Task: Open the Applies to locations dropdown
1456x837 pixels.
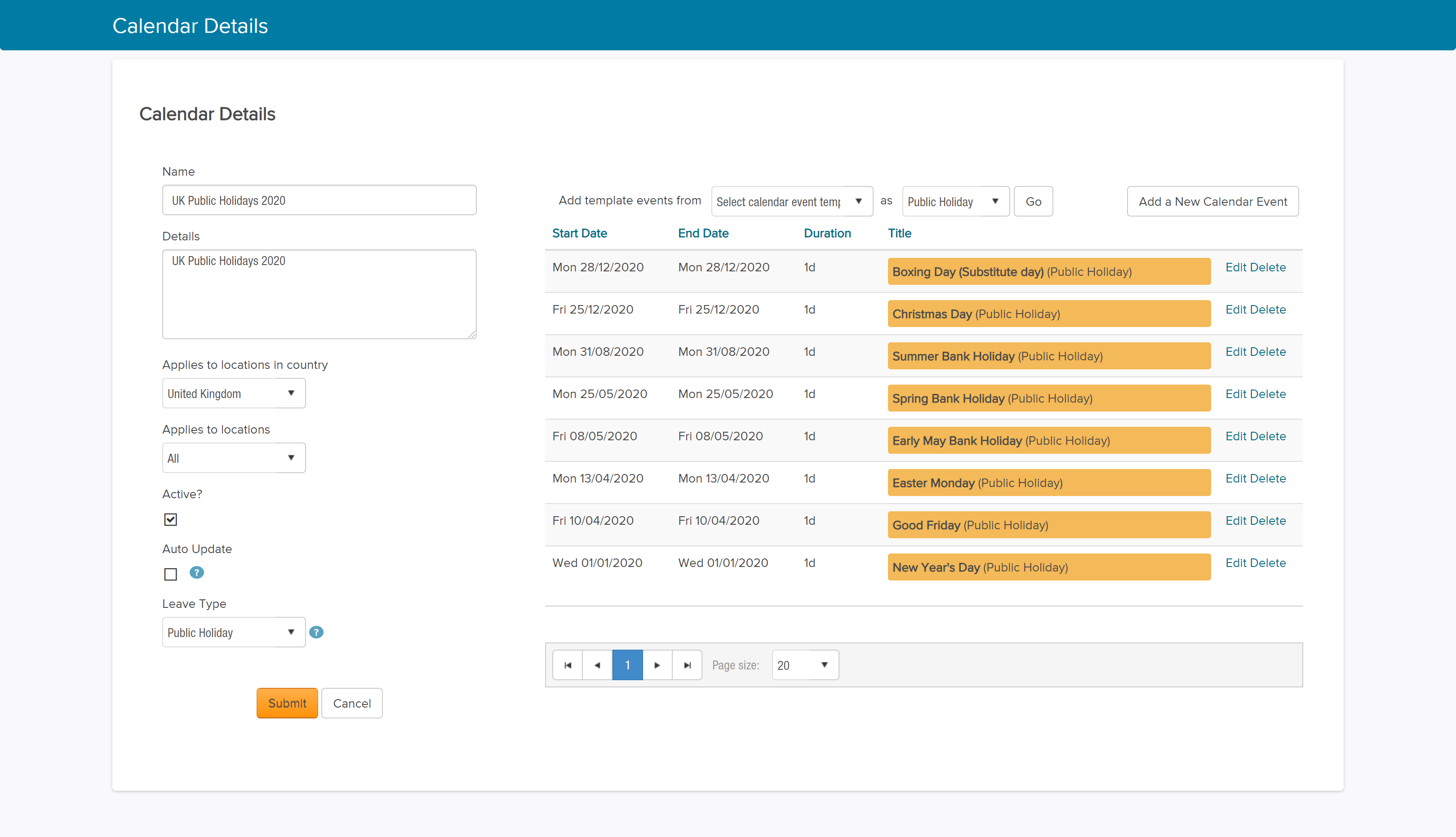Action: coord(234,458)
